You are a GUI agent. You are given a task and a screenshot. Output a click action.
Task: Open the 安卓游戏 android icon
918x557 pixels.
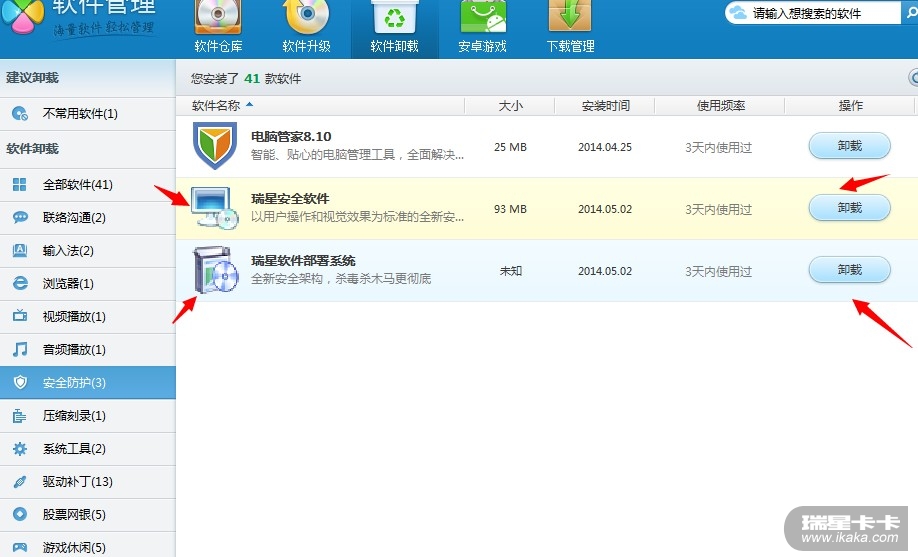tap(482, 16)
